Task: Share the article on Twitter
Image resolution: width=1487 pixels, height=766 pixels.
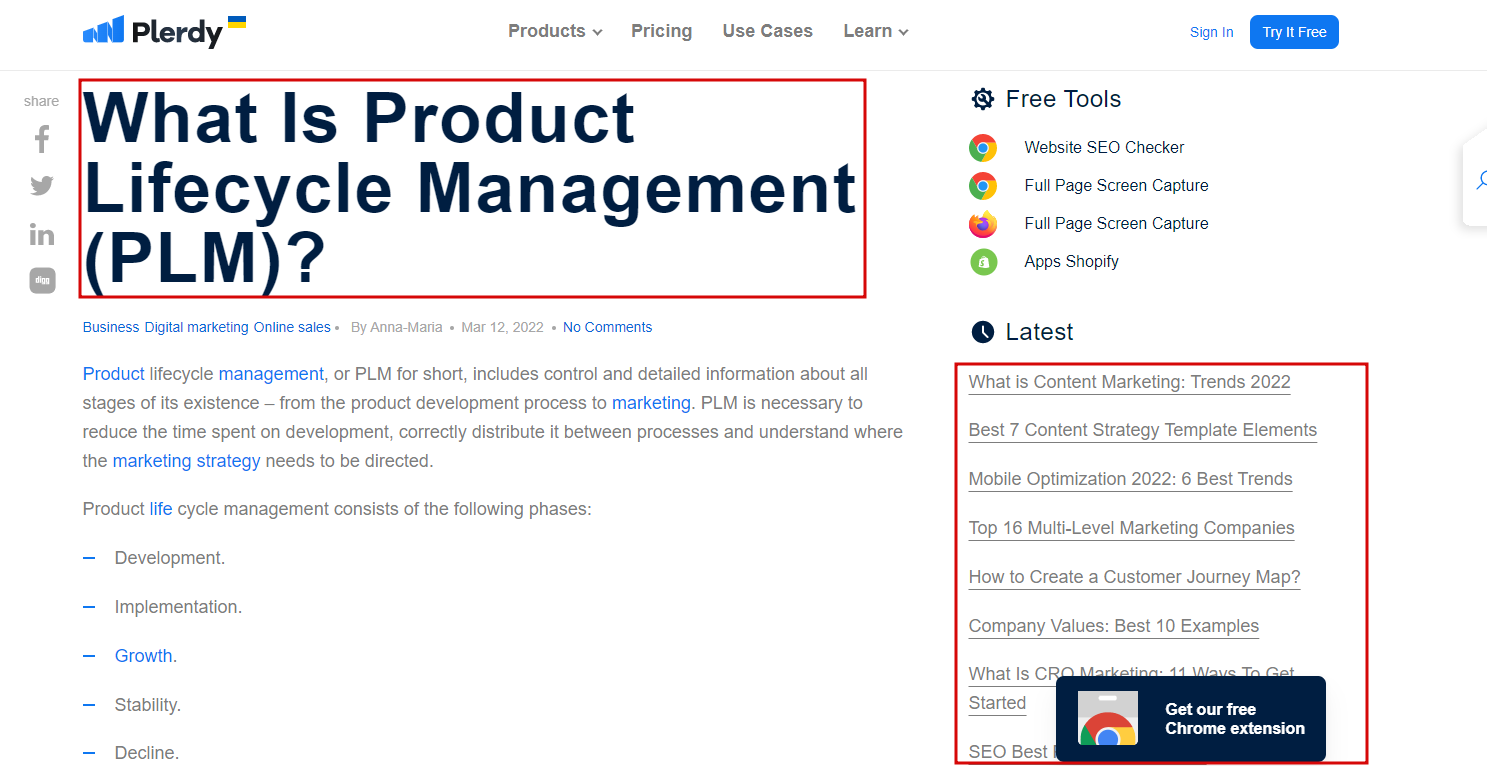Action: tap(41, 186)
